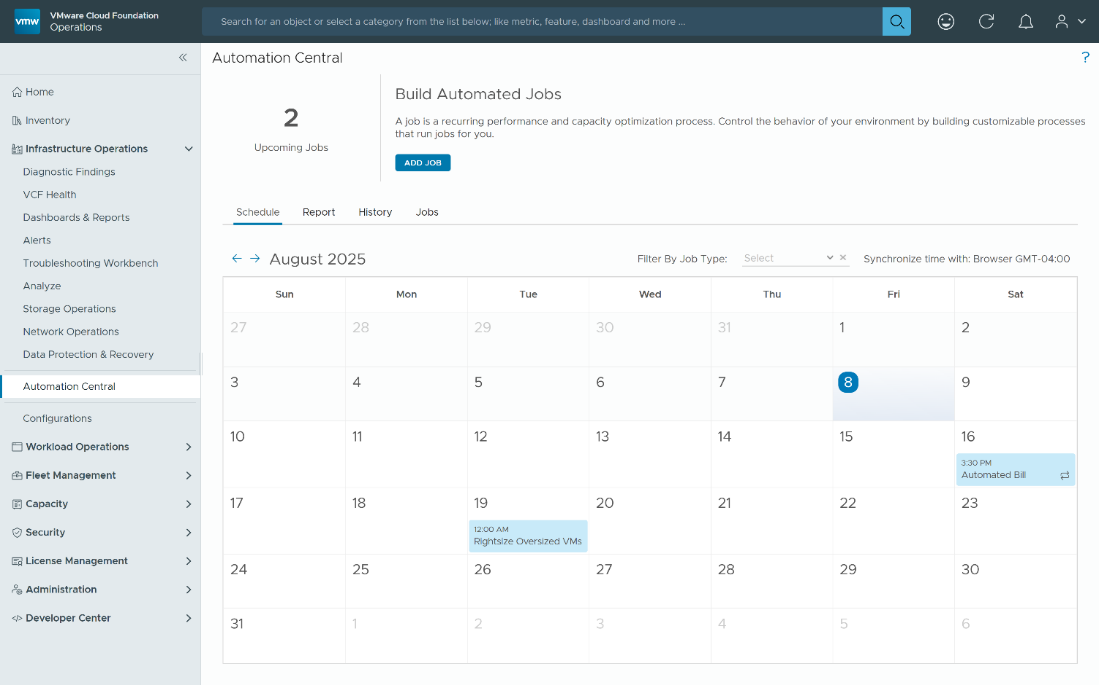
Task: Open the Filter By Job Type dropdown
Action: click(788, 258)
